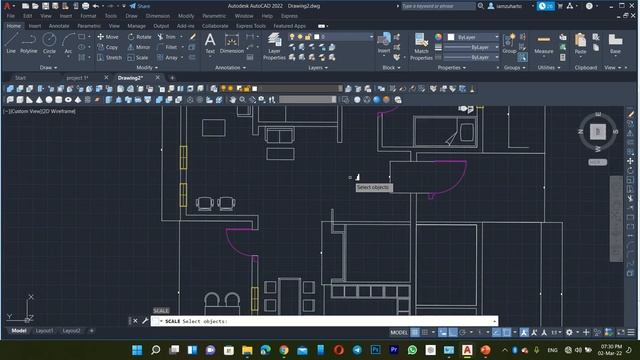
Task: Click the Undo arrow in quick access
Action: (96, 6)
